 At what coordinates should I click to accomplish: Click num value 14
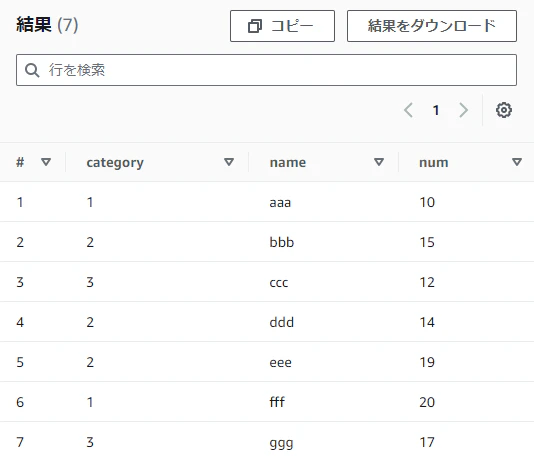pyautogui.click(x=427, y=322)
